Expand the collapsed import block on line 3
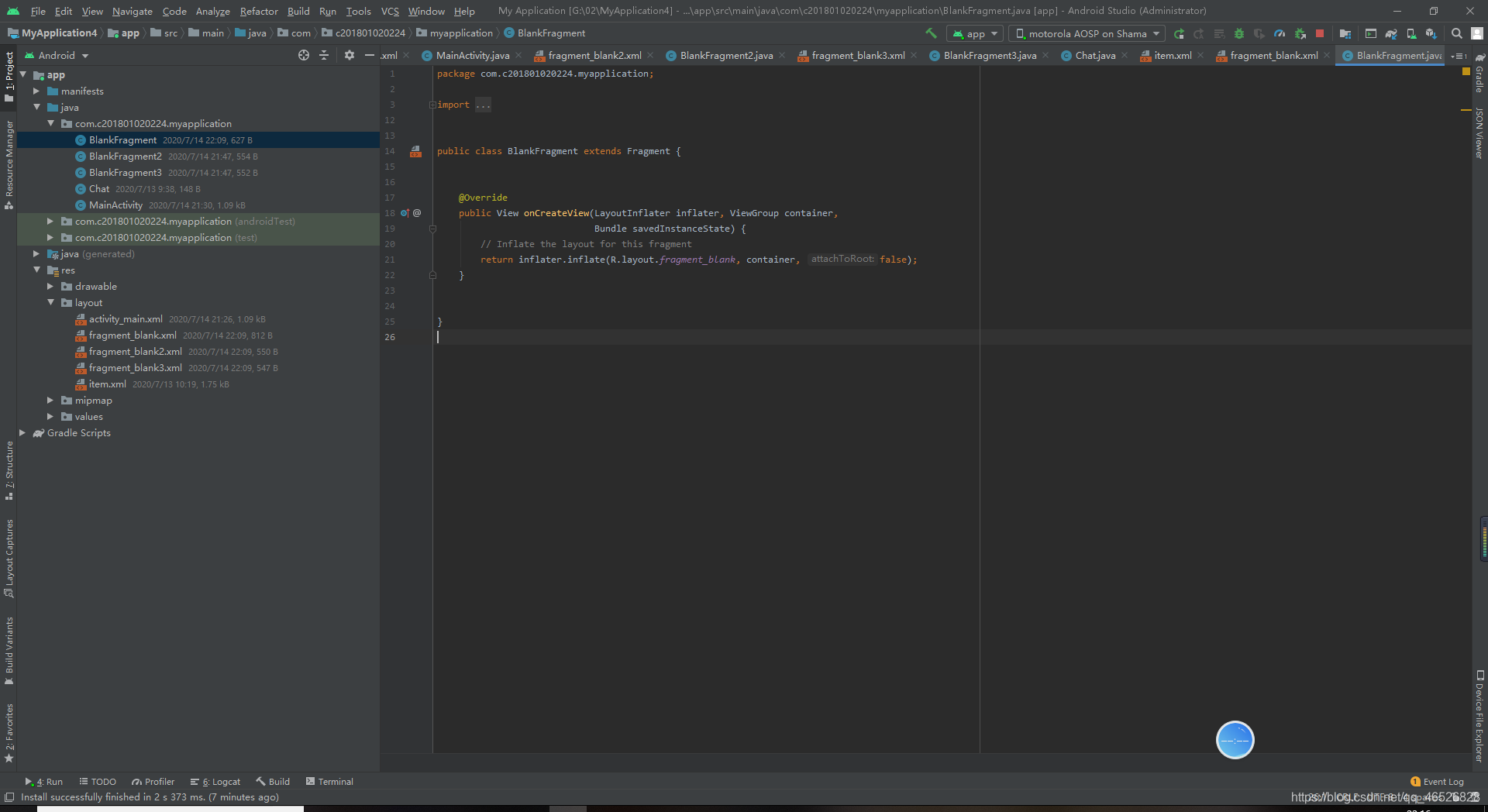Image resolution: width=1488 pixels, height=812 pixels. (x=432, y=105)
